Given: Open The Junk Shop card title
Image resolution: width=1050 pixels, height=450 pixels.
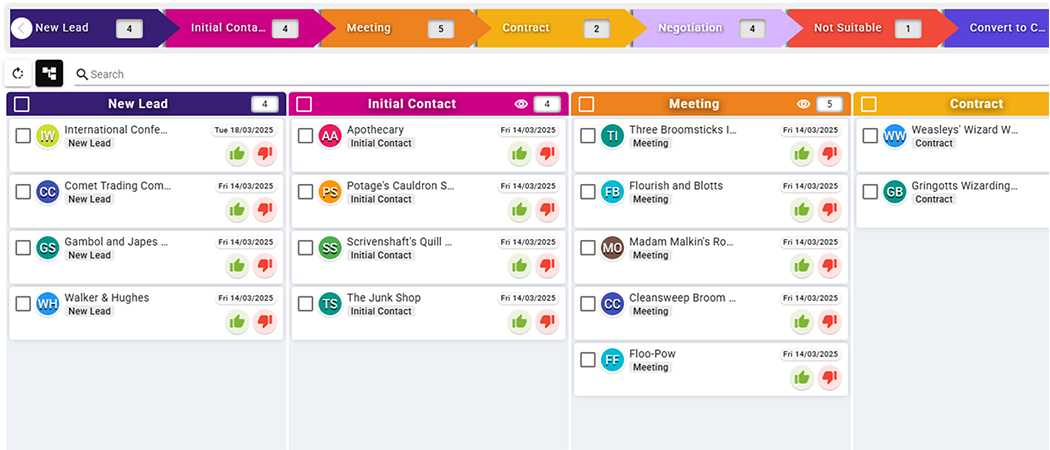Looking at the screenshot, I should 384,298.
